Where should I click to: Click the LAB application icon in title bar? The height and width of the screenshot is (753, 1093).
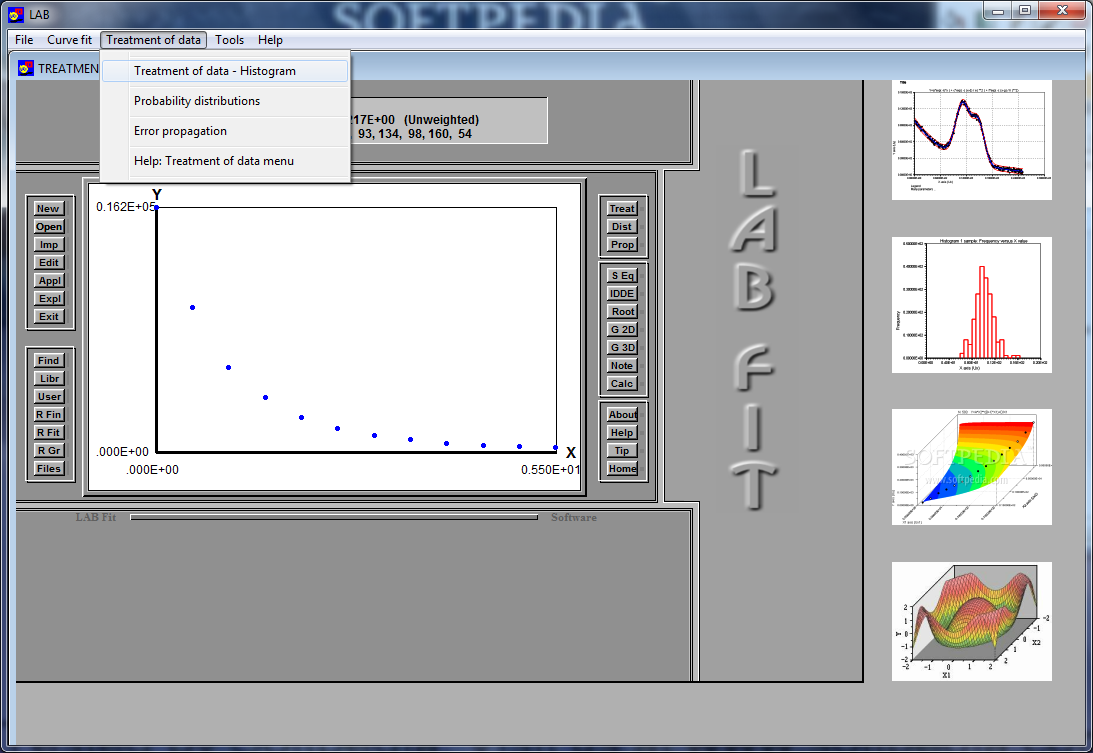15,15
